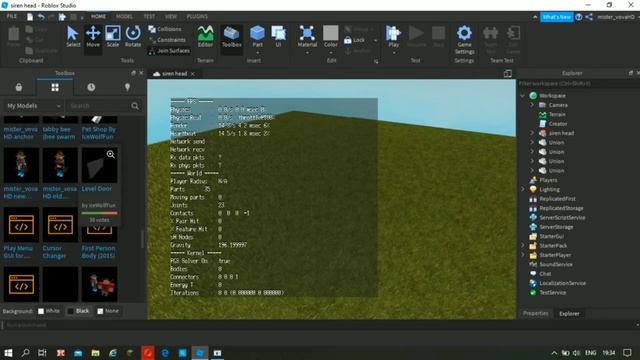Open the My Models dropdown
The height and width of the screenshot is (360, 640).
tap(33, 106)
